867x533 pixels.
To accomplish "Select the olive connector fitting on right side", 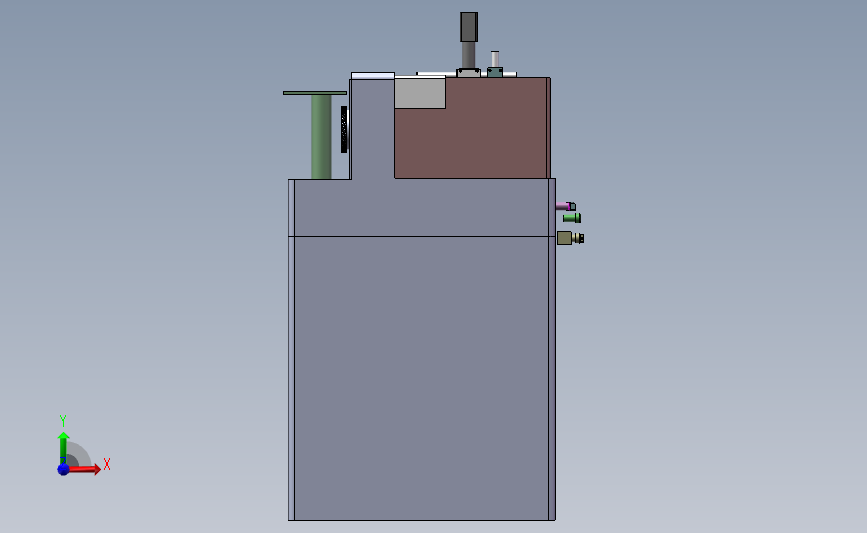I will [x=571, y=238].
